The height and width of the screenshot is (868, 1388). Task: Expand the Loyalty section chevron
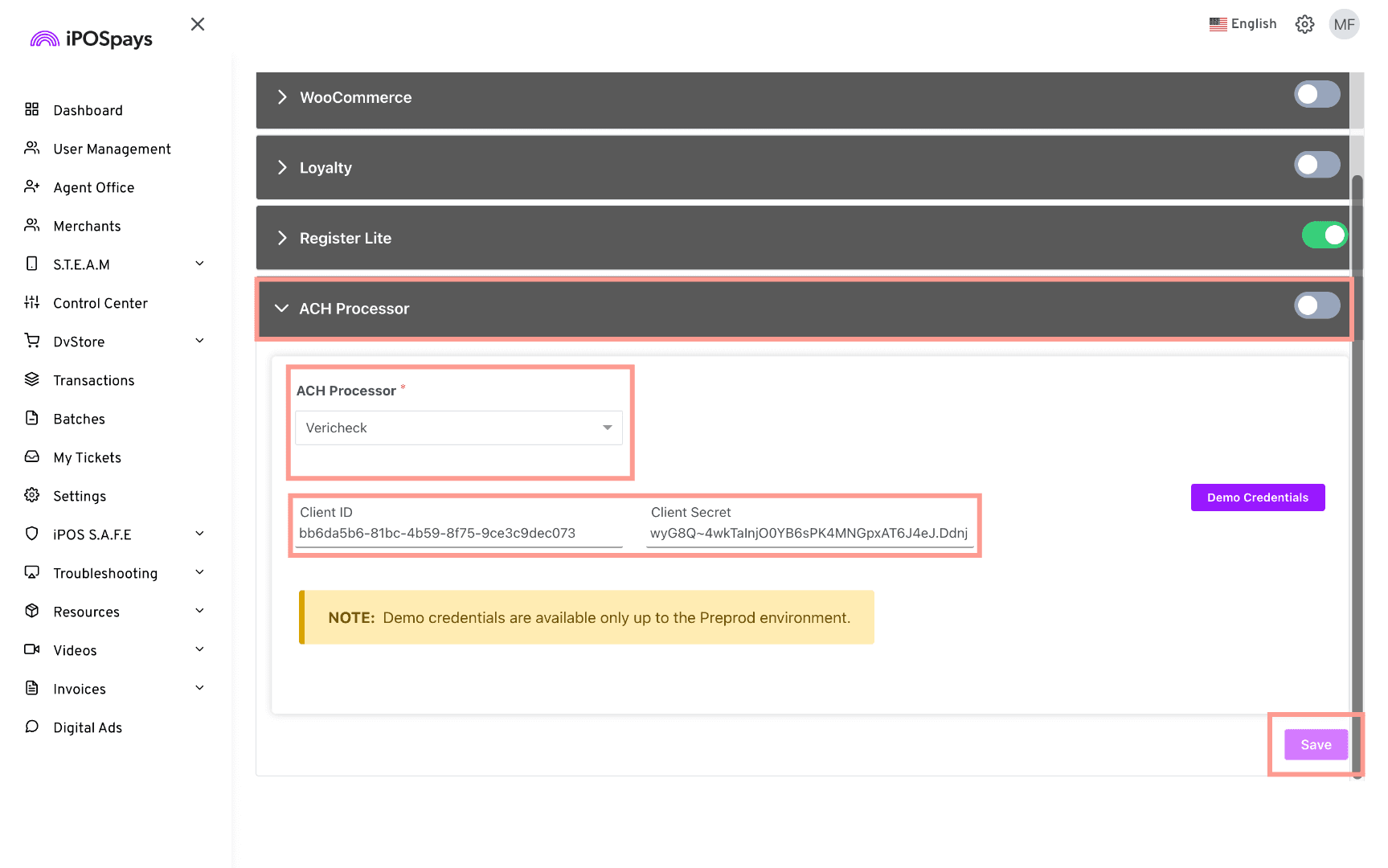(282, 167)
